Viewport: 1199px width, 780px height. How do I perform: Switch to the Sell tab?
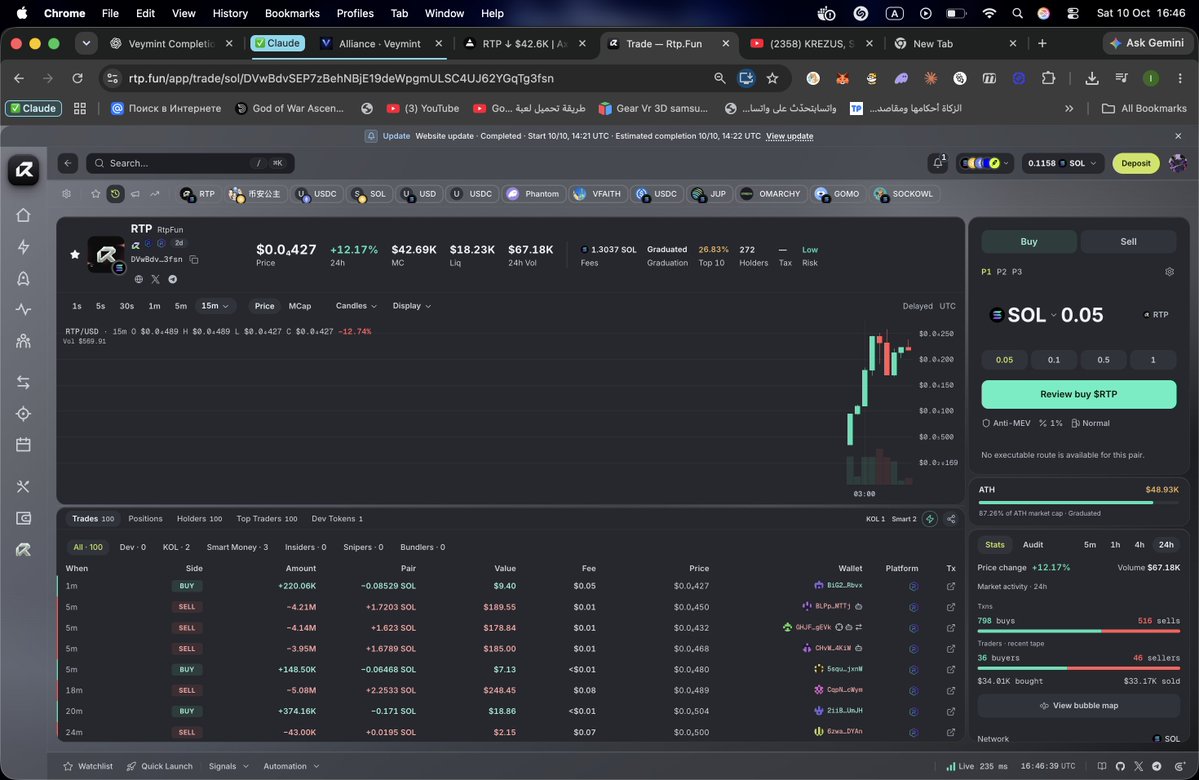click(1128, 242)
